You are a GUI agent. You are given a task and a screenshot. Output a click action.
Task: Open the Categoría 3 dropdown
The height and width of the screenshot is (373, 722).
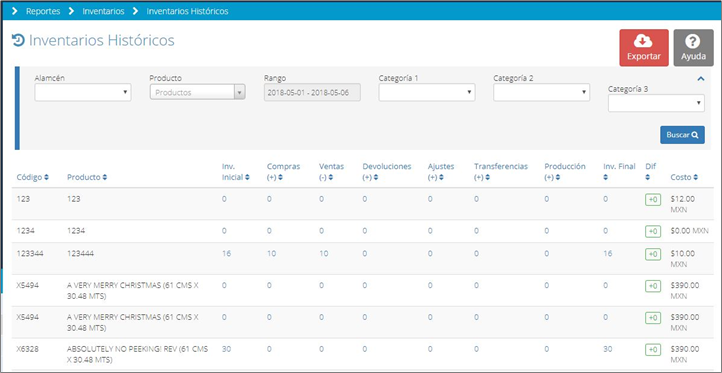point(656,103)
